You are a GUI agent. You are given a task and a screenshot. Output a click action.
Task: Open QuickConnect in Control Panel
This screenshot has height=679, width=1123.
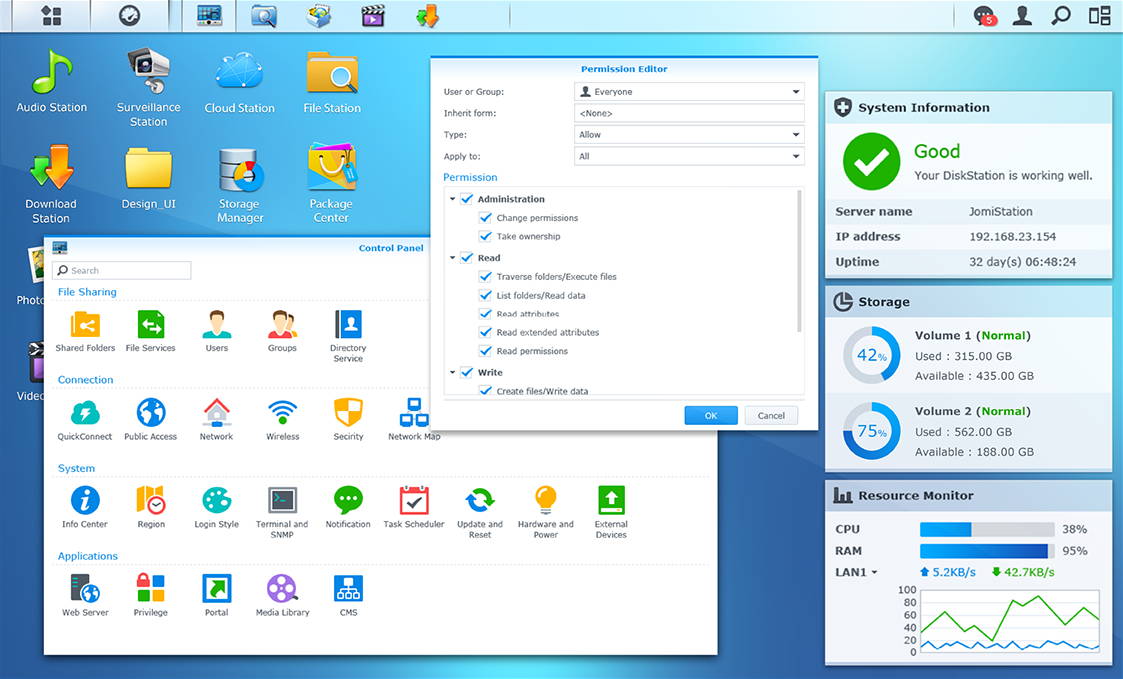(x=85, y=413)
